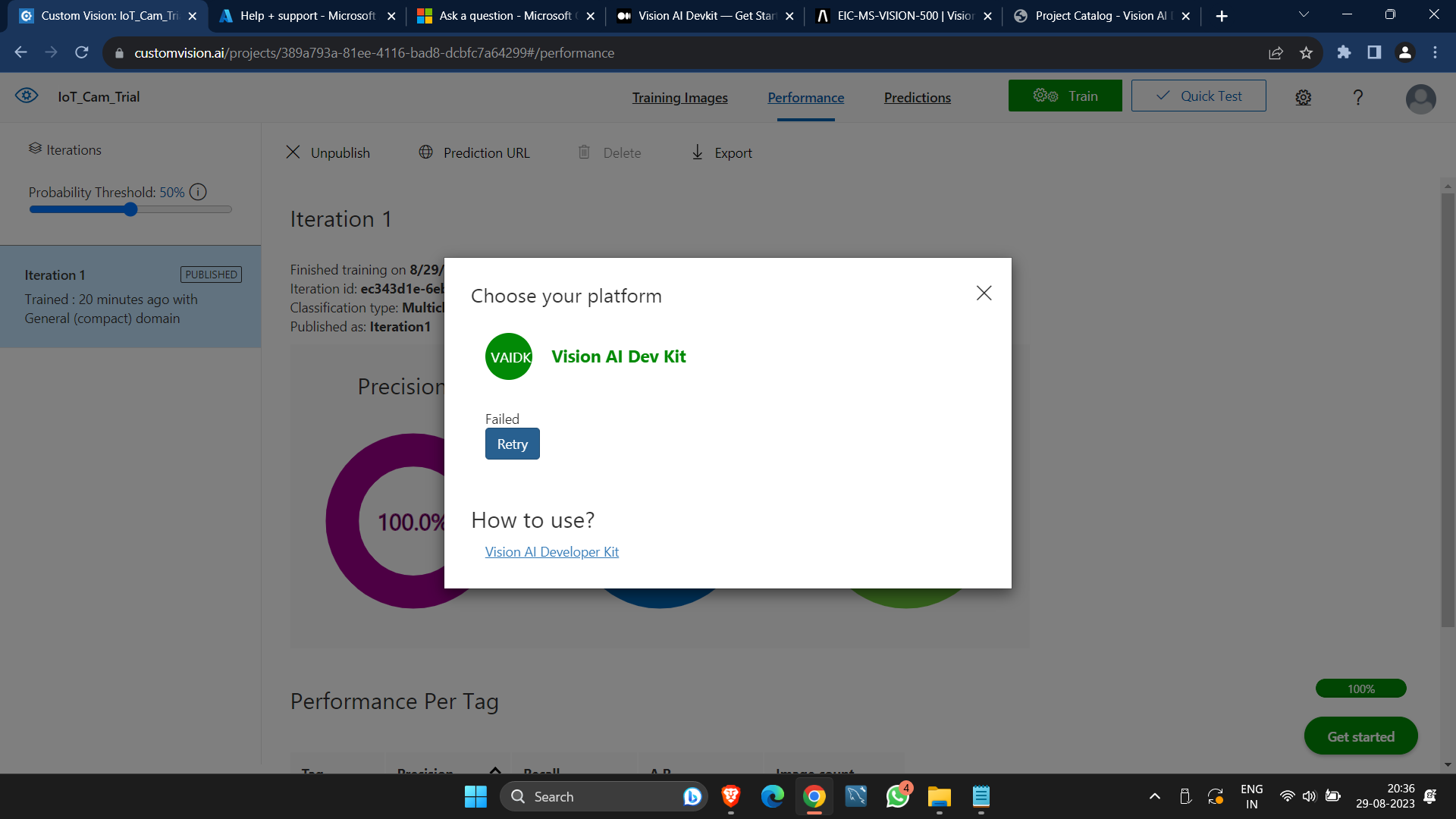Click the Iterations panel icon

tap(34, 149)
